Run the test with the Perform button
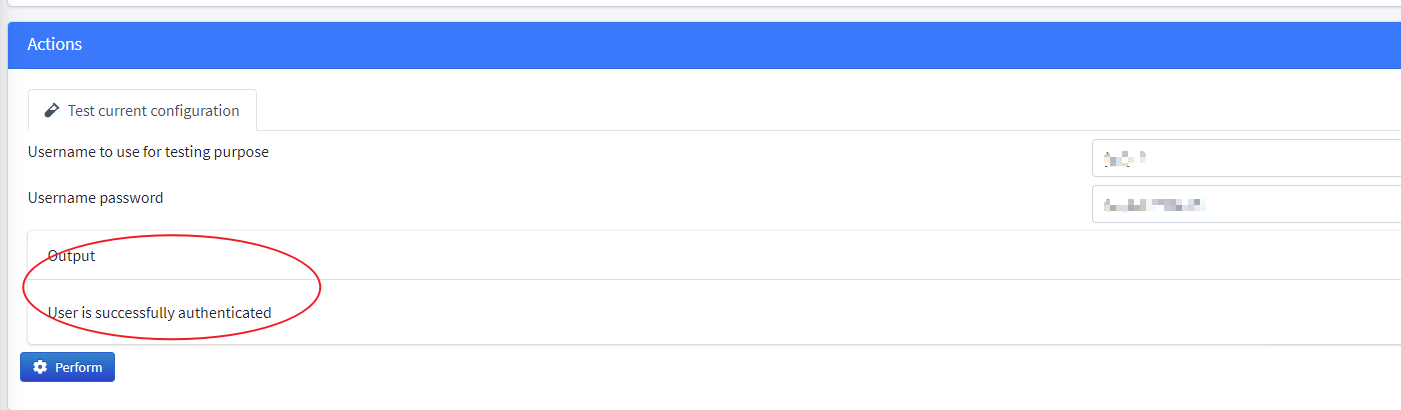Image resolution: width=1401 pixels, height=410 pixels. click(67, 367)
